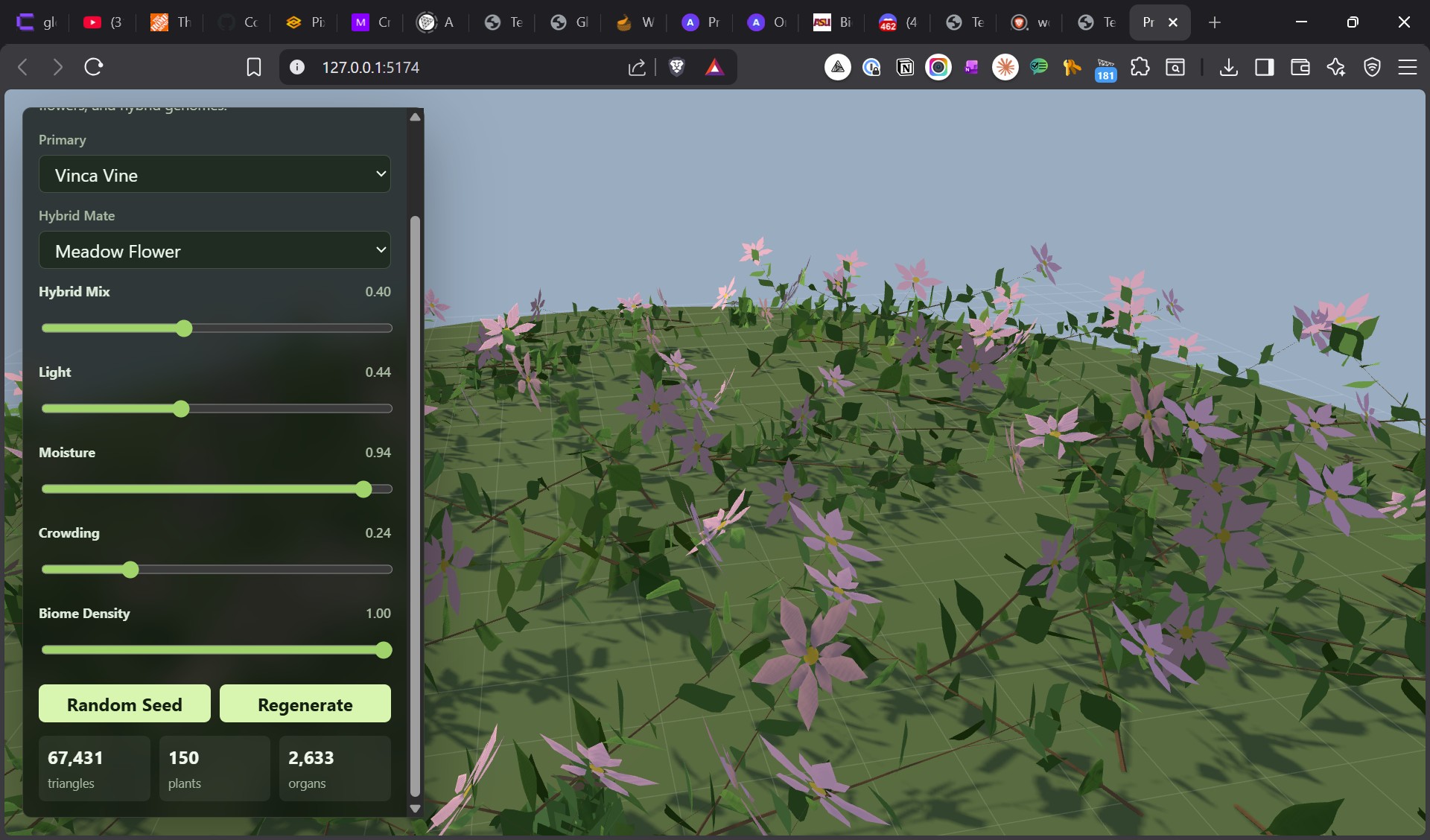Open the Brave Shields lion icon

[677, 67]
